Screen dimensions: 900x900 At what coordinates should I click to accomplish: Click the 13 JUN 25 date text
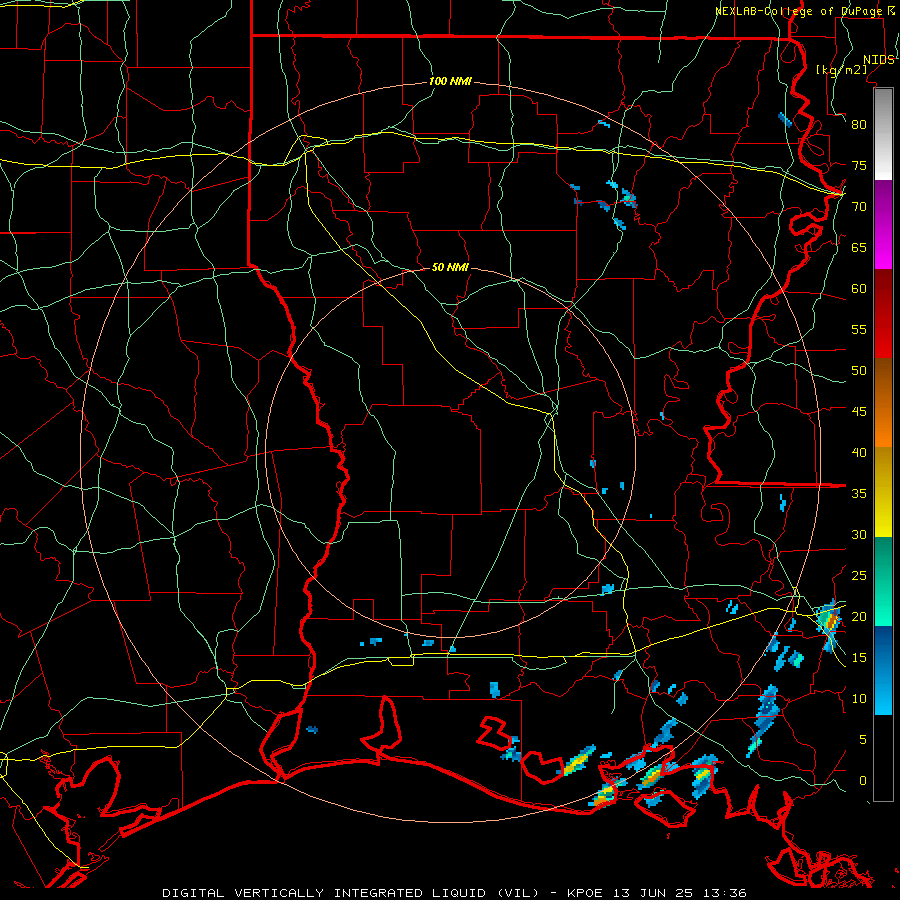[654, 893]
